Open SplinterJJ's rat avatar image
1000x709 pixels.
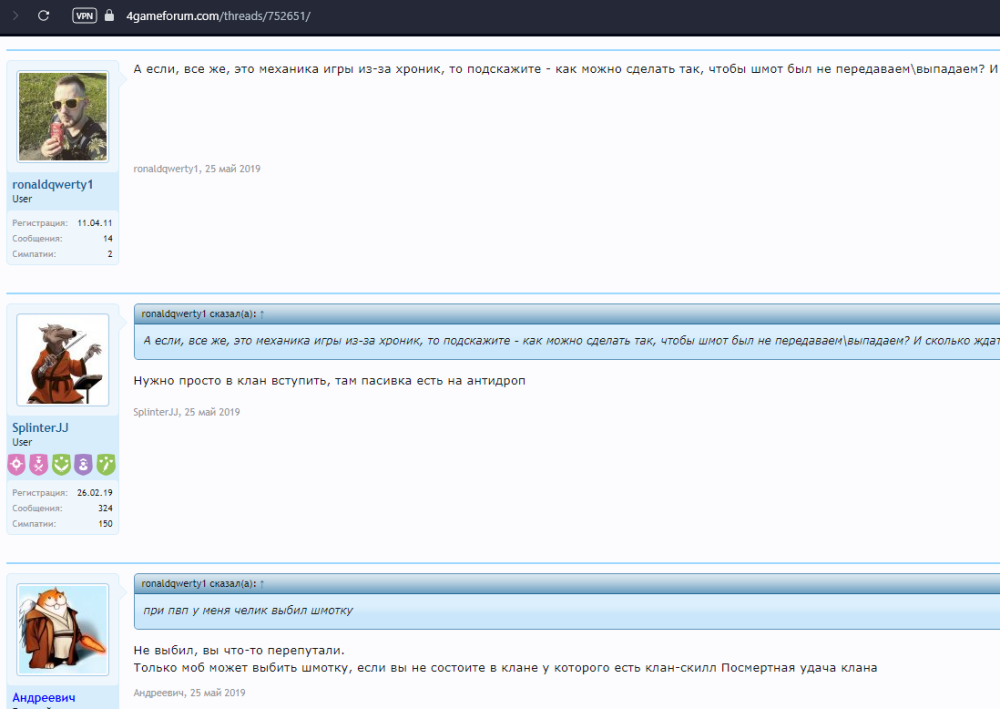(x=62, y=359)
